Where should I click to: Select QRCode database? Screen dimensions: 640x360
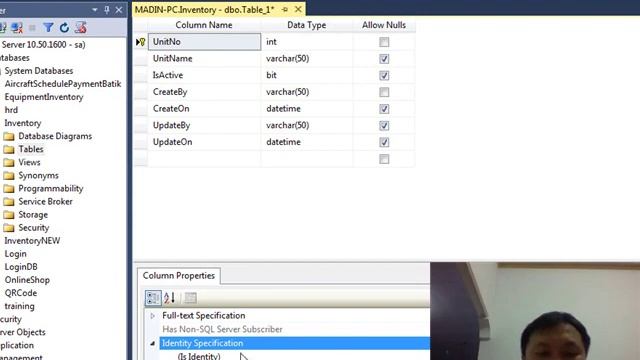point(21,293)
